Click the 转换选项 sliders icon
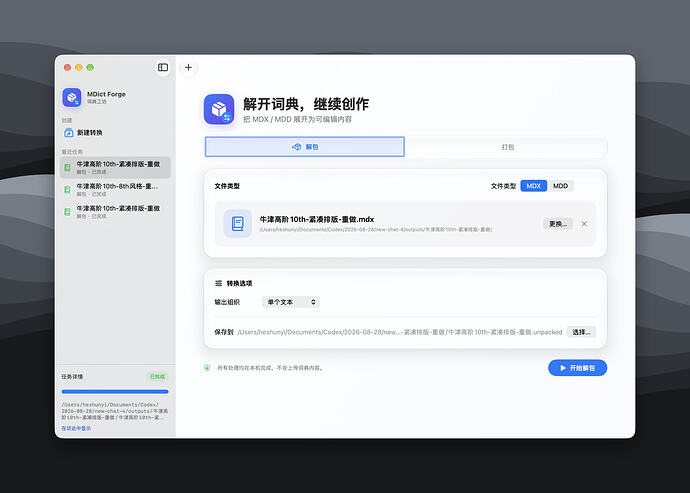This screenshot has height=493, width=690. click(218, 283)
